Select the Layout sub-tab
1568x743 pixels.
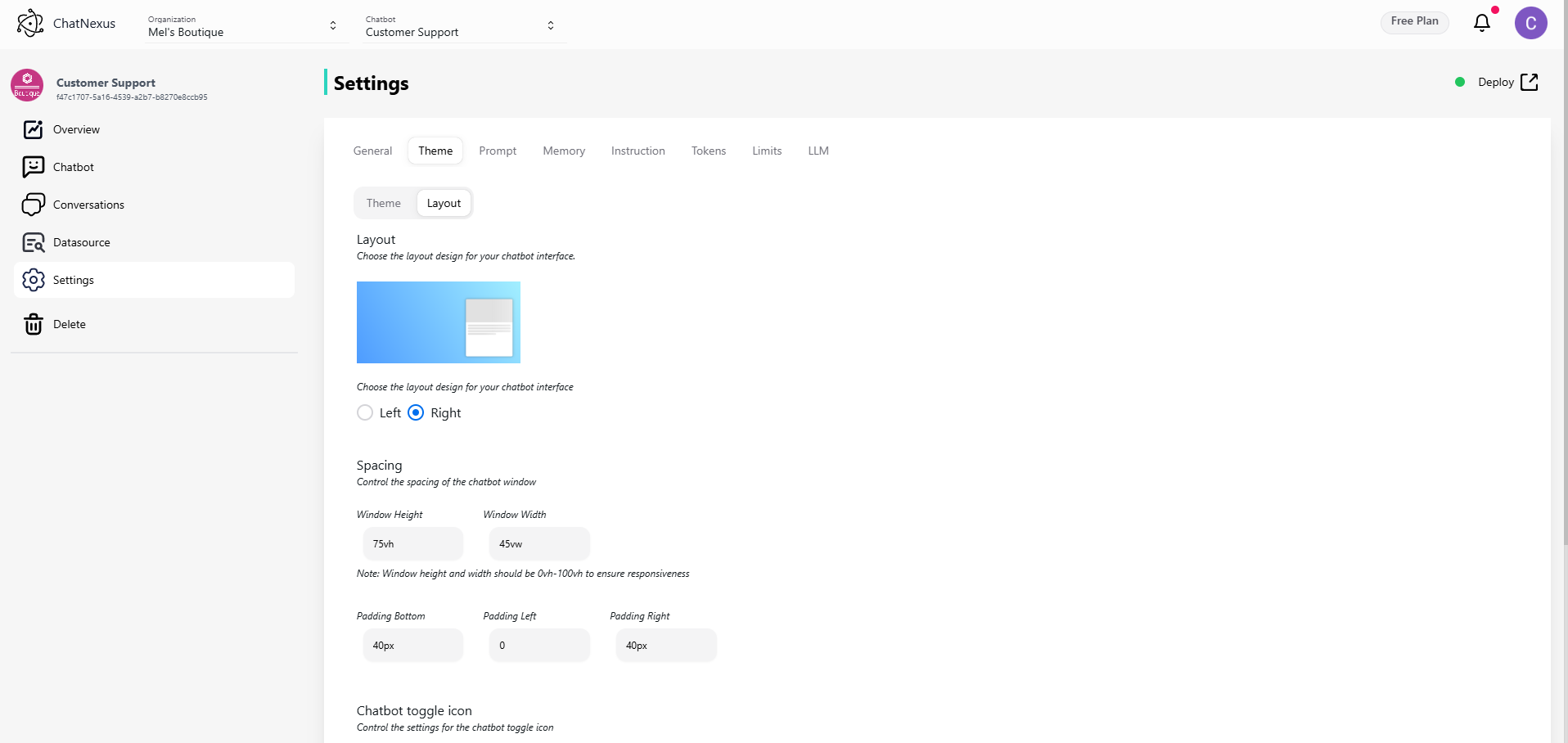[444, 203]
